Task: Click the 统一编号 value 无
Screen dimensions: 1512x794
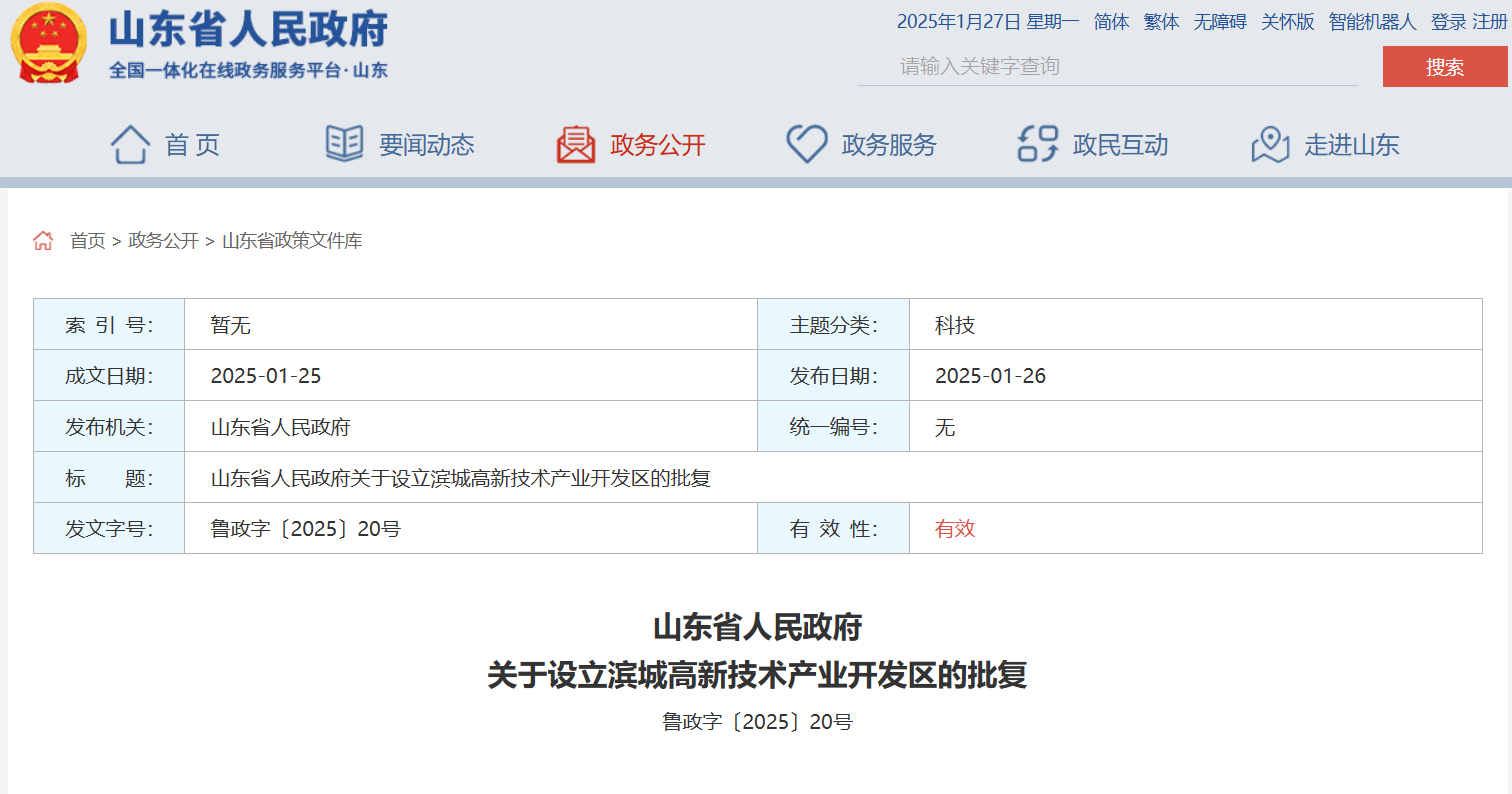Action: [945, 427]
